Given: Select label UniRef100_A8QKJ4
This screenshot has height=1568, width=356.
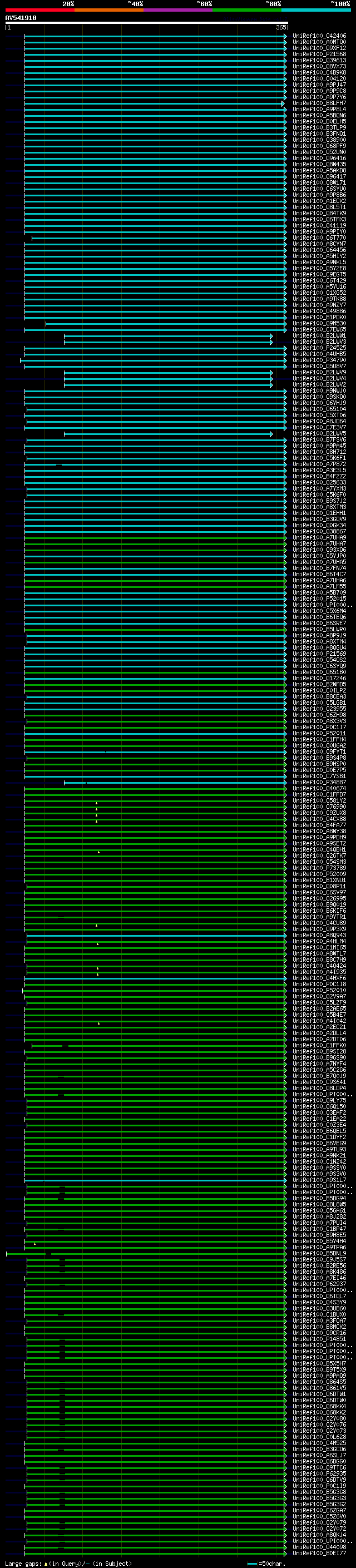Looking at the screenshot, I should click(x=319, y=1535).
